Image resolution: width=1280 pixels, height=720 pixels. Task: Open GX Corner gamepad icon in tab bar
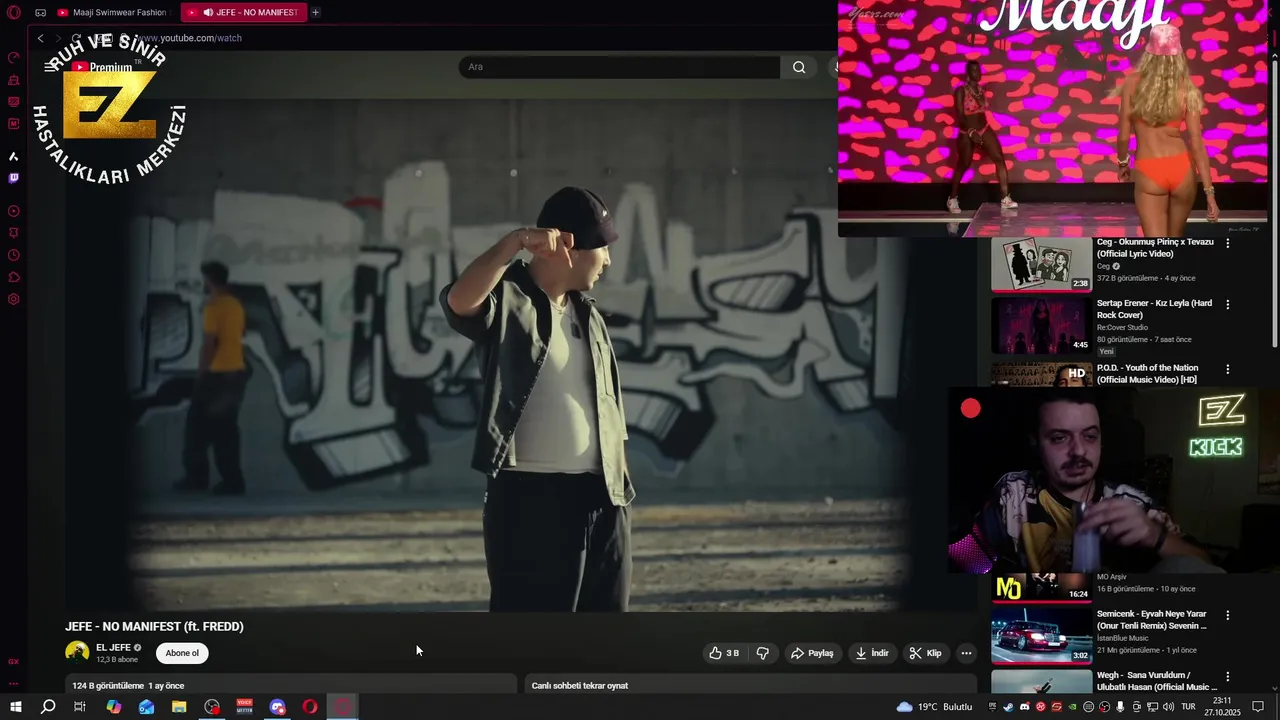[x=40, y=13]
